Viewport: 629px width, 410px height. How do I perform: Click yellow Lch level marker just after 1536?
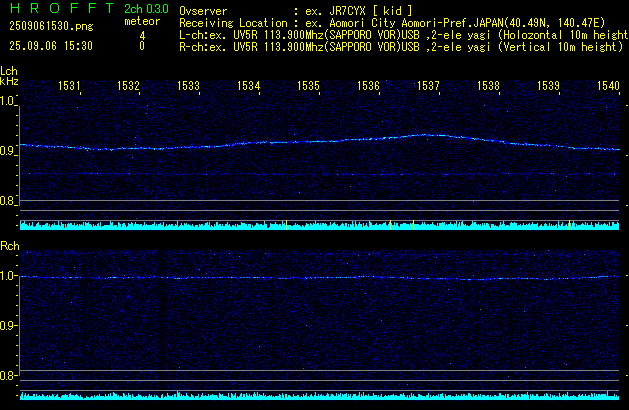(390, 225)
